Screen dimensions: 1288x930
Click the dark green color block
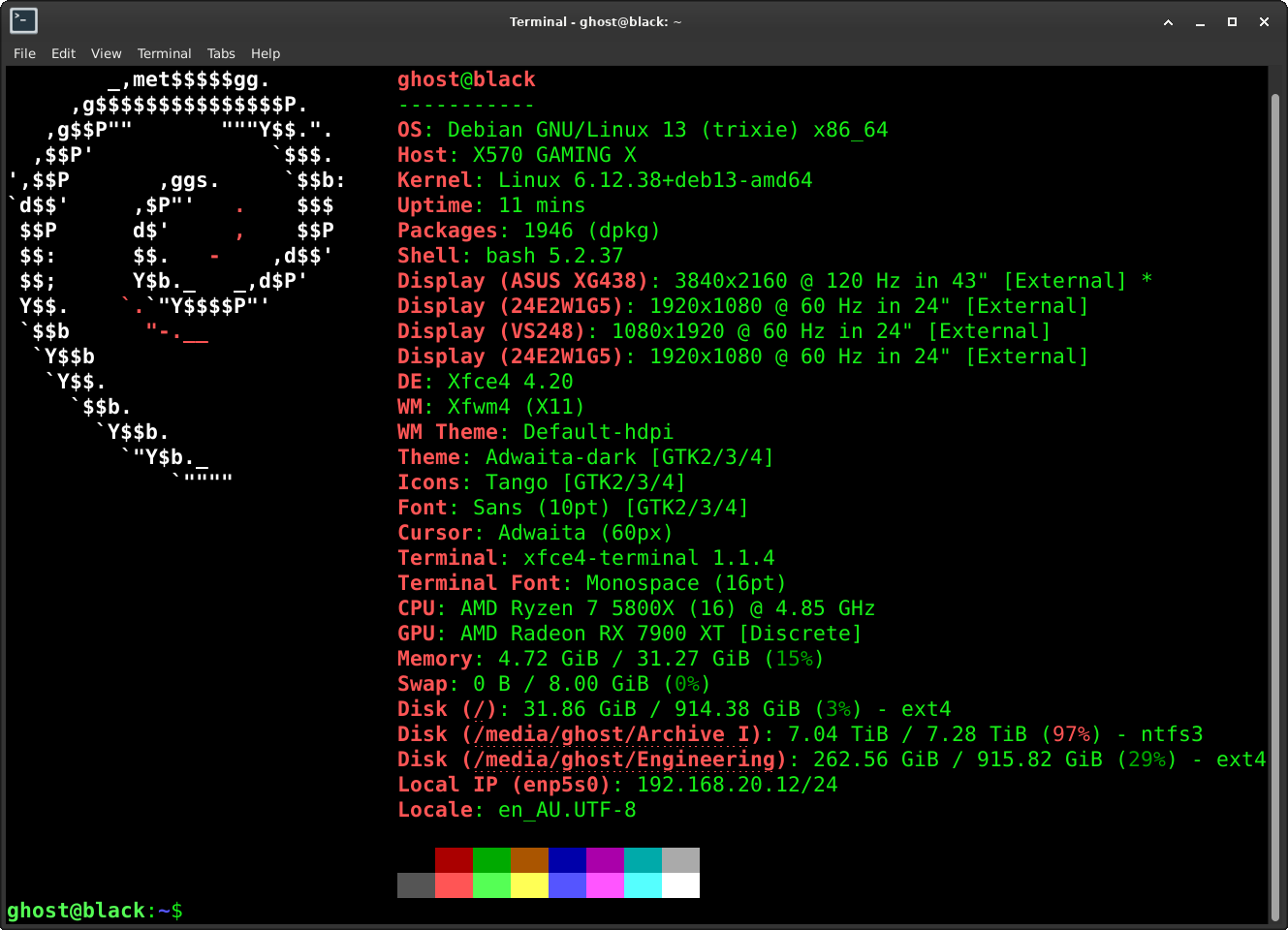[491, 860]
